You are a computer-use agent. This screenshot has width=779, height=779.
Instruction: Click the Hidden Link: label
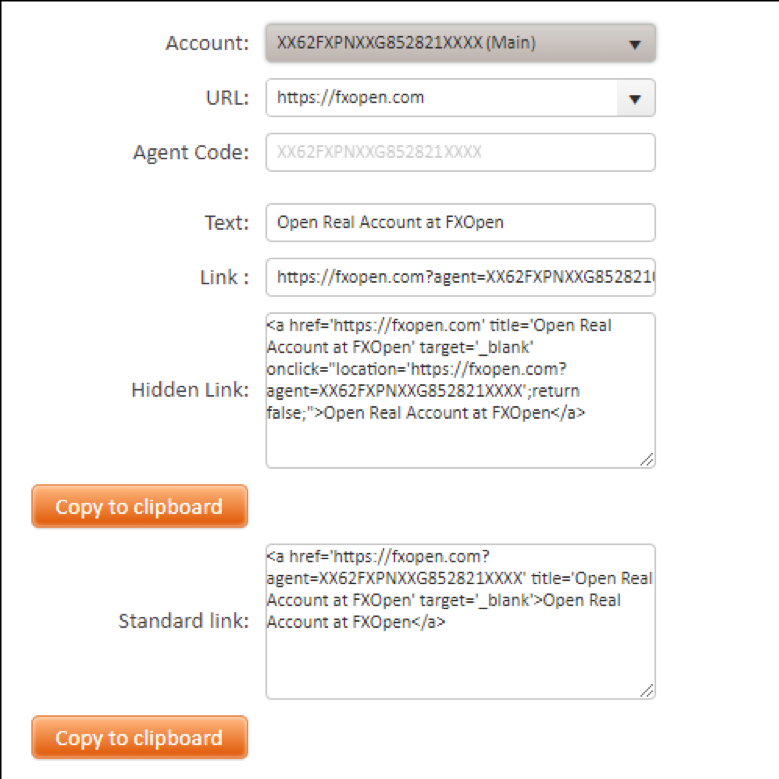pos(190,390)
